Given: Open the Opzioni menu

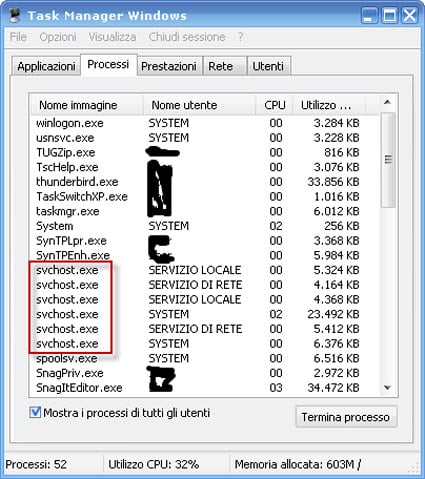Looking at the screenshot, I should click(58, 37).
